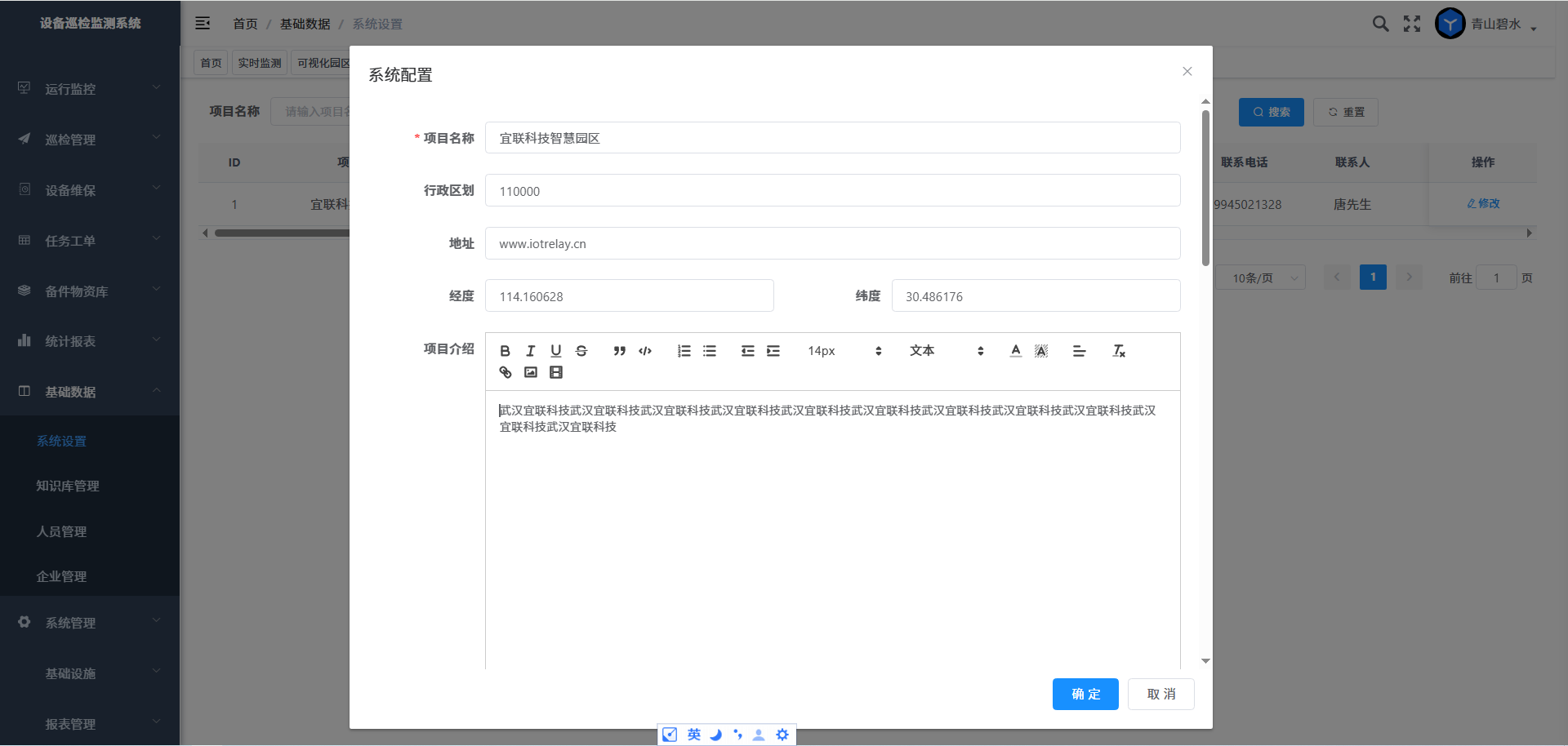Open the text background color picker

[1041, 351]
